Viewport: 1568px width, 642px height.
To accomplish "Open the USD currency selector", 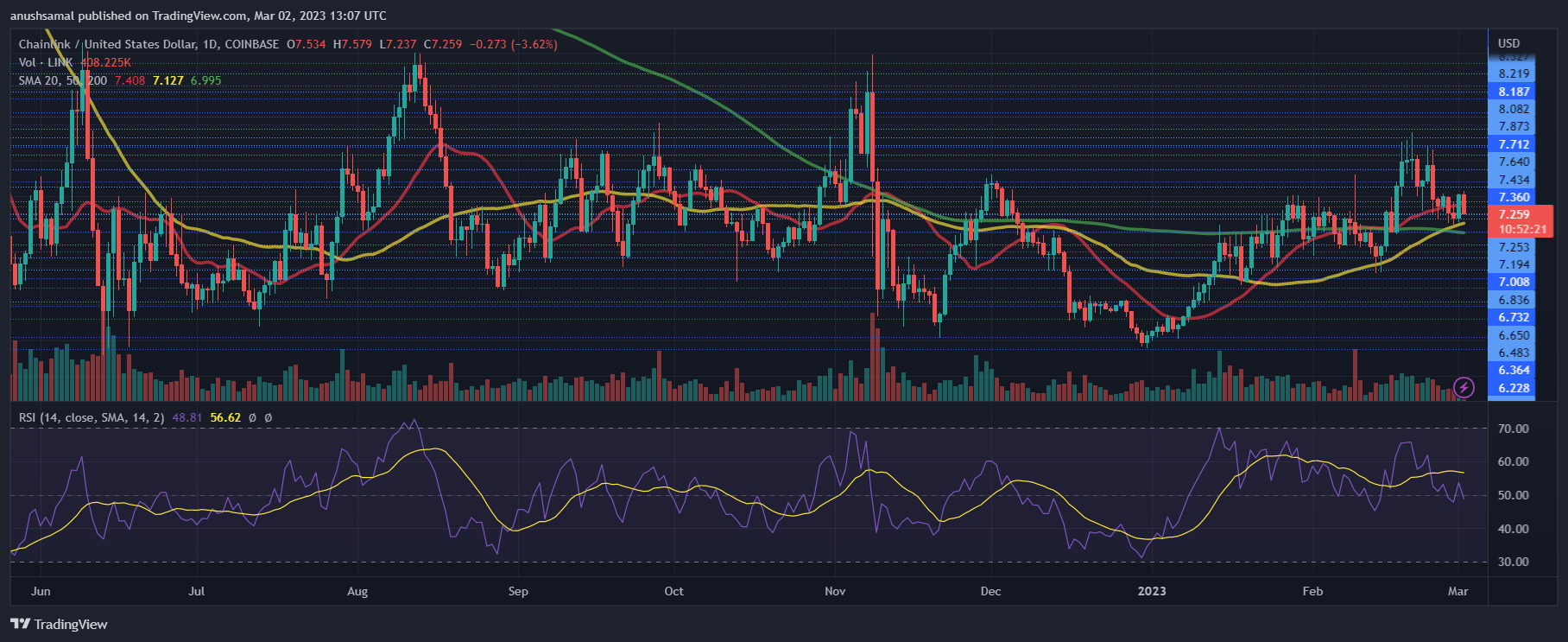I will 1508,43.
